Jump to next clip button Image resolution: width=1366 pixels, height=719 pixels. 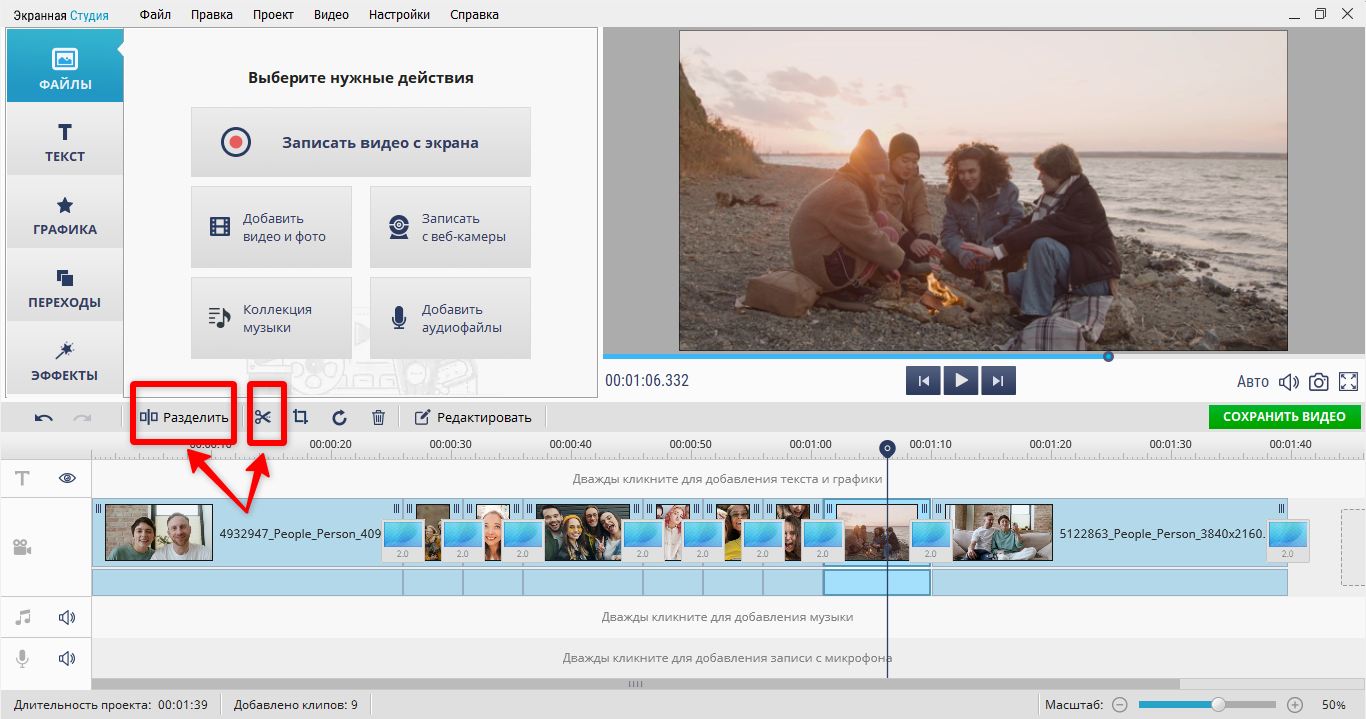point(999,380)
